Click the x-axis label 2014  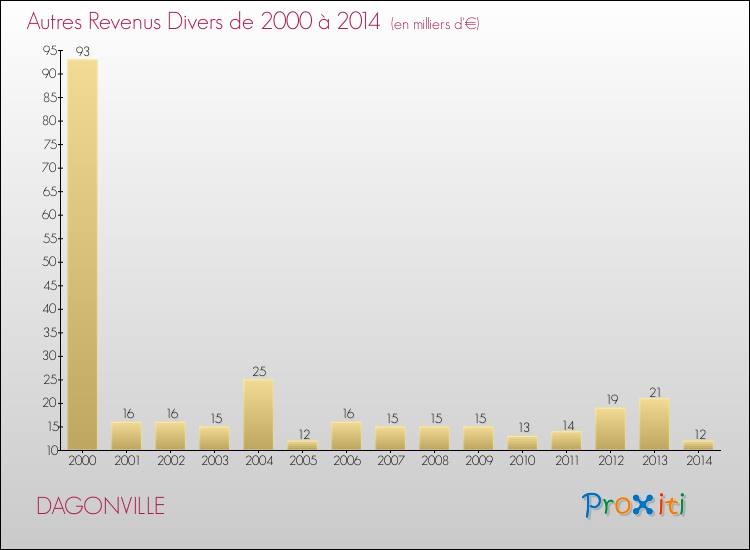coord(699,461)
